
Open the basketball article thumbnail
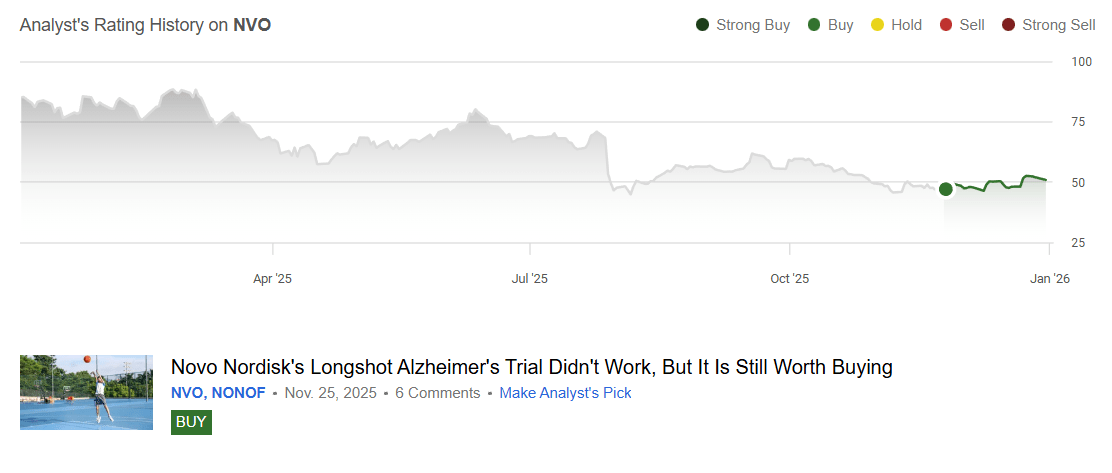[x=86, y=392]
